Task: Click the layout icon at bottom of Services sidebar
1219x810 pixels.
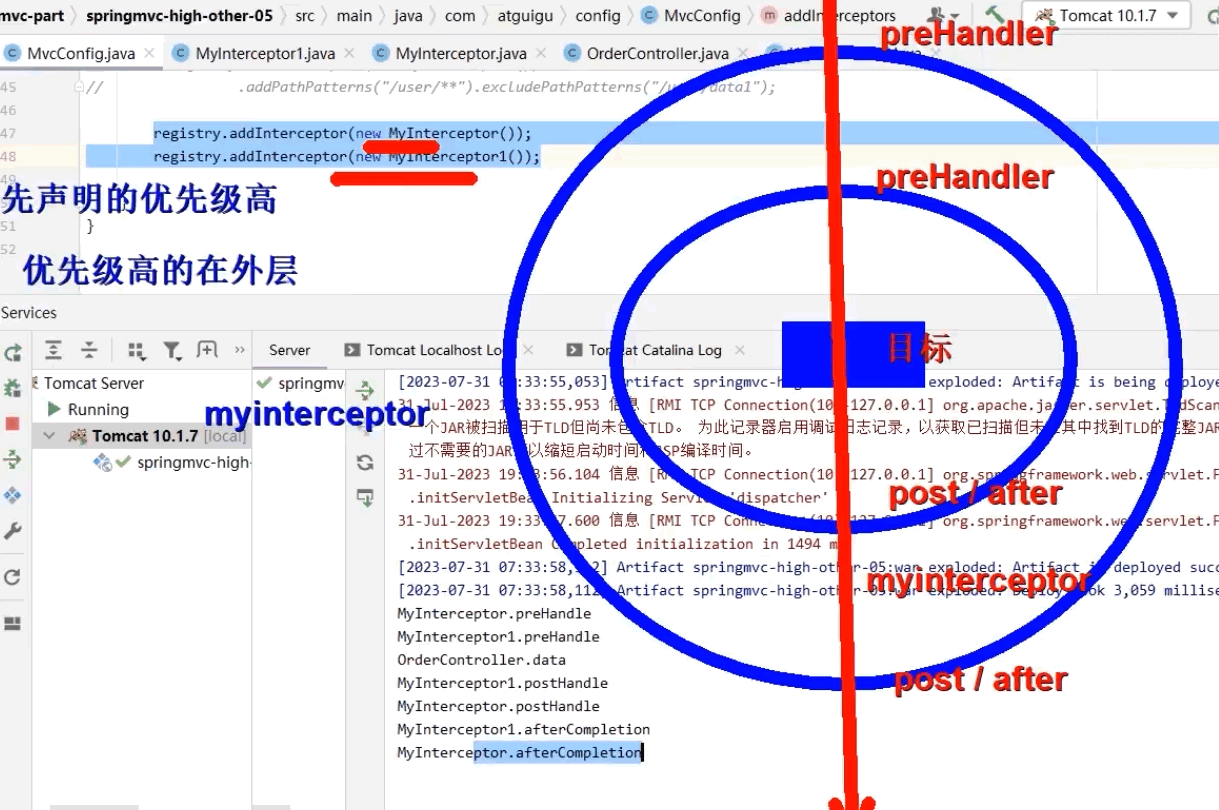Action: pos(13,623)
